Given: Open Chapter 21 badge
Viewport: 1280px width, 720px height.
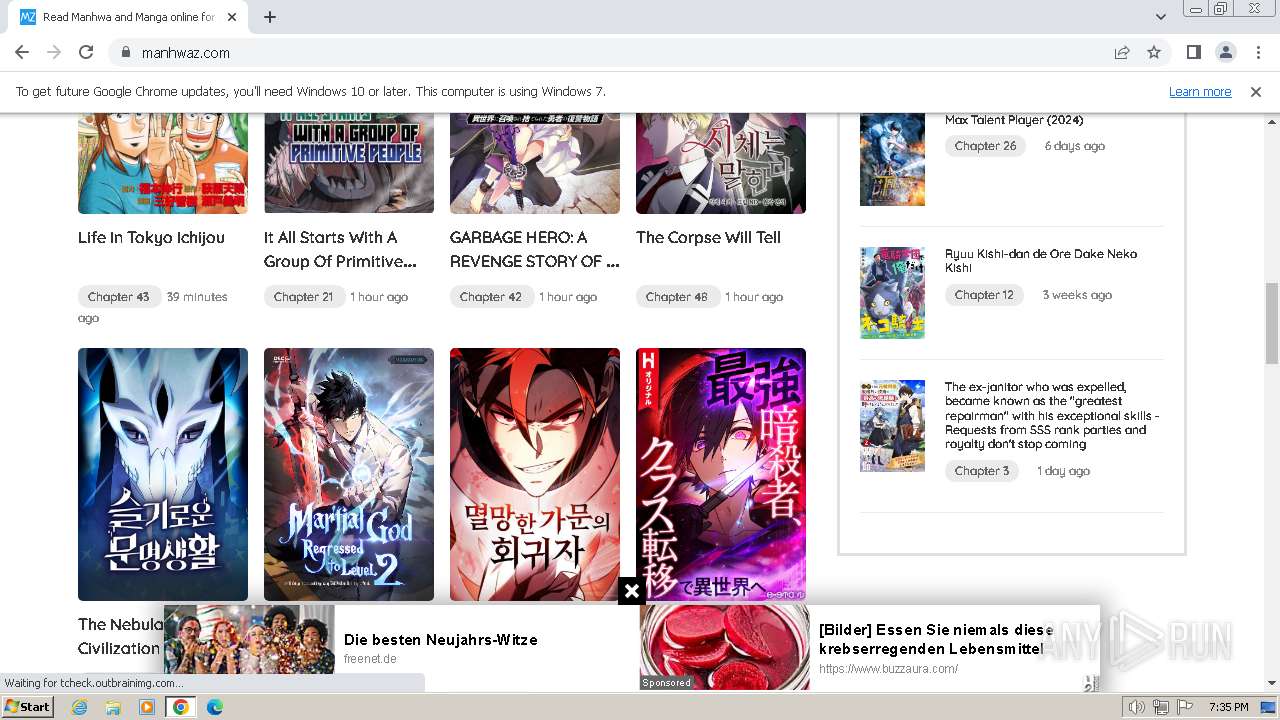Looking at the screenshot, I should (x=303, y=296).
